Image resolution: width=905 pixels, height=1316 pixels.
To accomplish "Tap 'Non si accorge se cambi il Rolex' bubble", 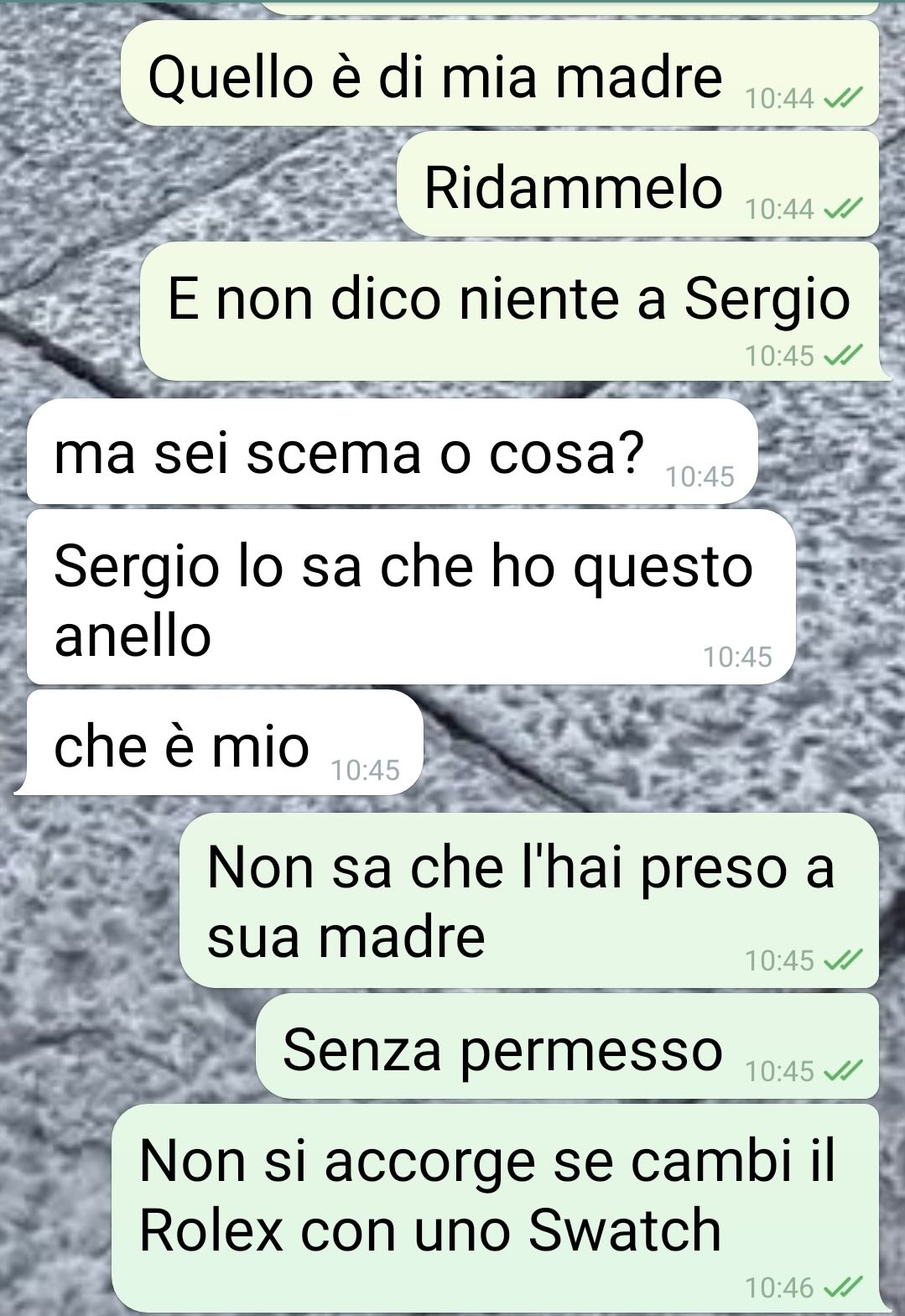I will pyautogui.click(x=498, y=1208).
